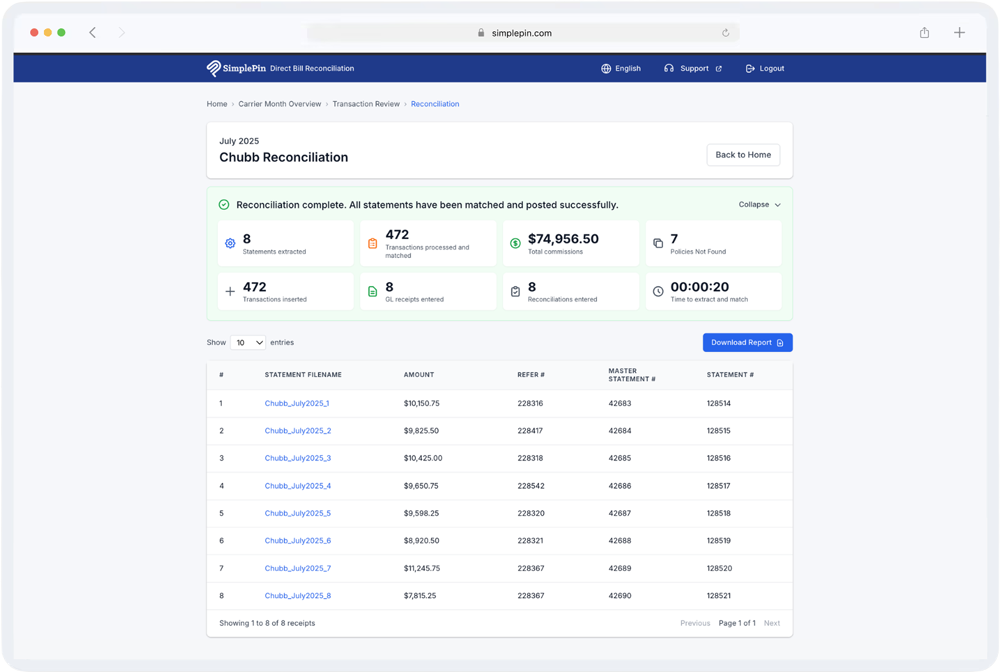Click the STATEMENT FILENAME column header
1000x672 pixels.
click(303, 375)
